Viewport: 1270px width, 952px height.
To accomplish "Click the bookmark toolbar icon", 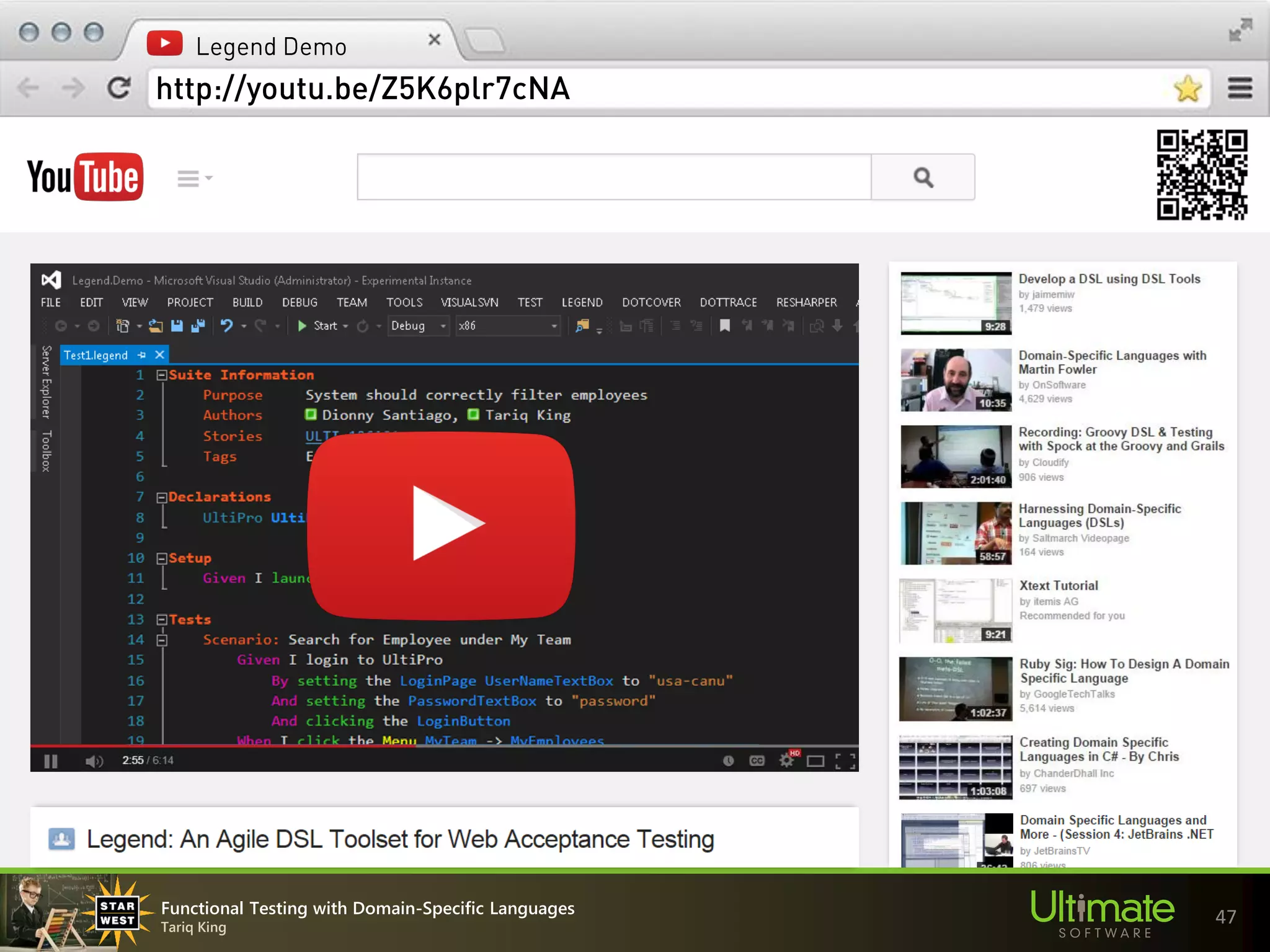I will pos(724,326).
